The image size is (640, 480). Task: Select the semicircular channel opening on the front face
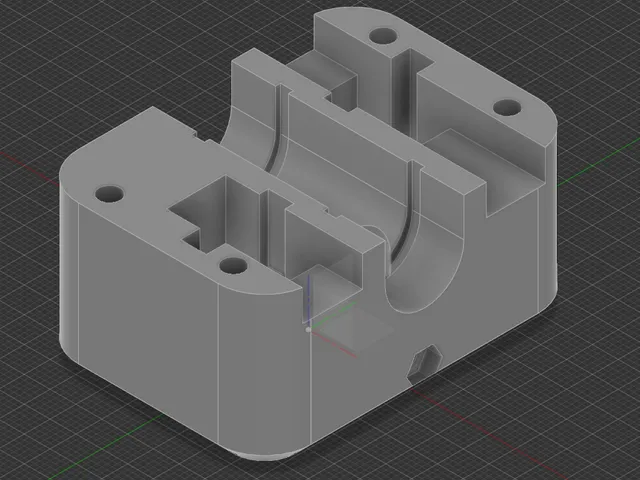(423, 271)
